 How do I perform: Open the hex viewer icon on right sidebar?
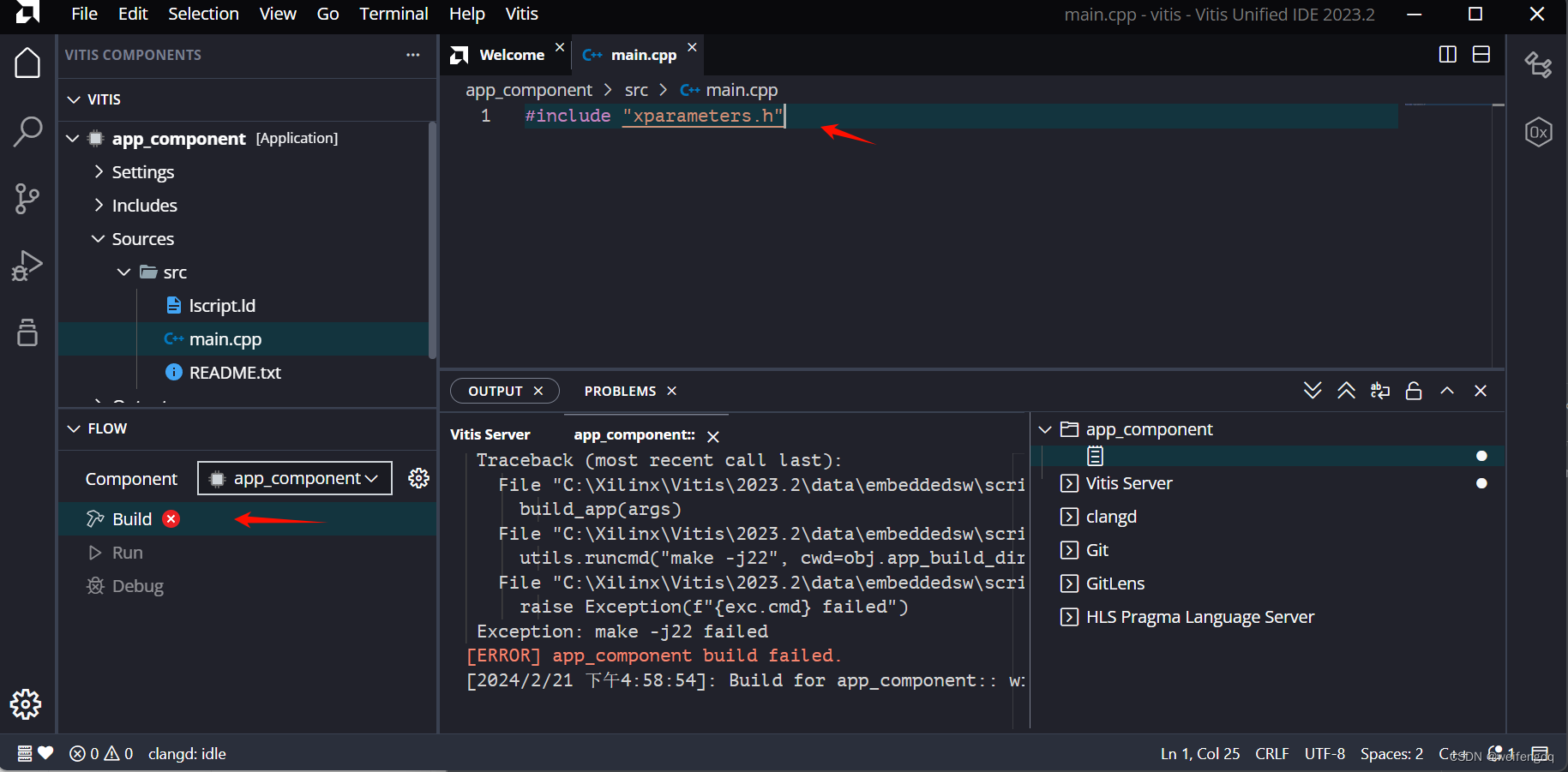tap(1539, 132)
